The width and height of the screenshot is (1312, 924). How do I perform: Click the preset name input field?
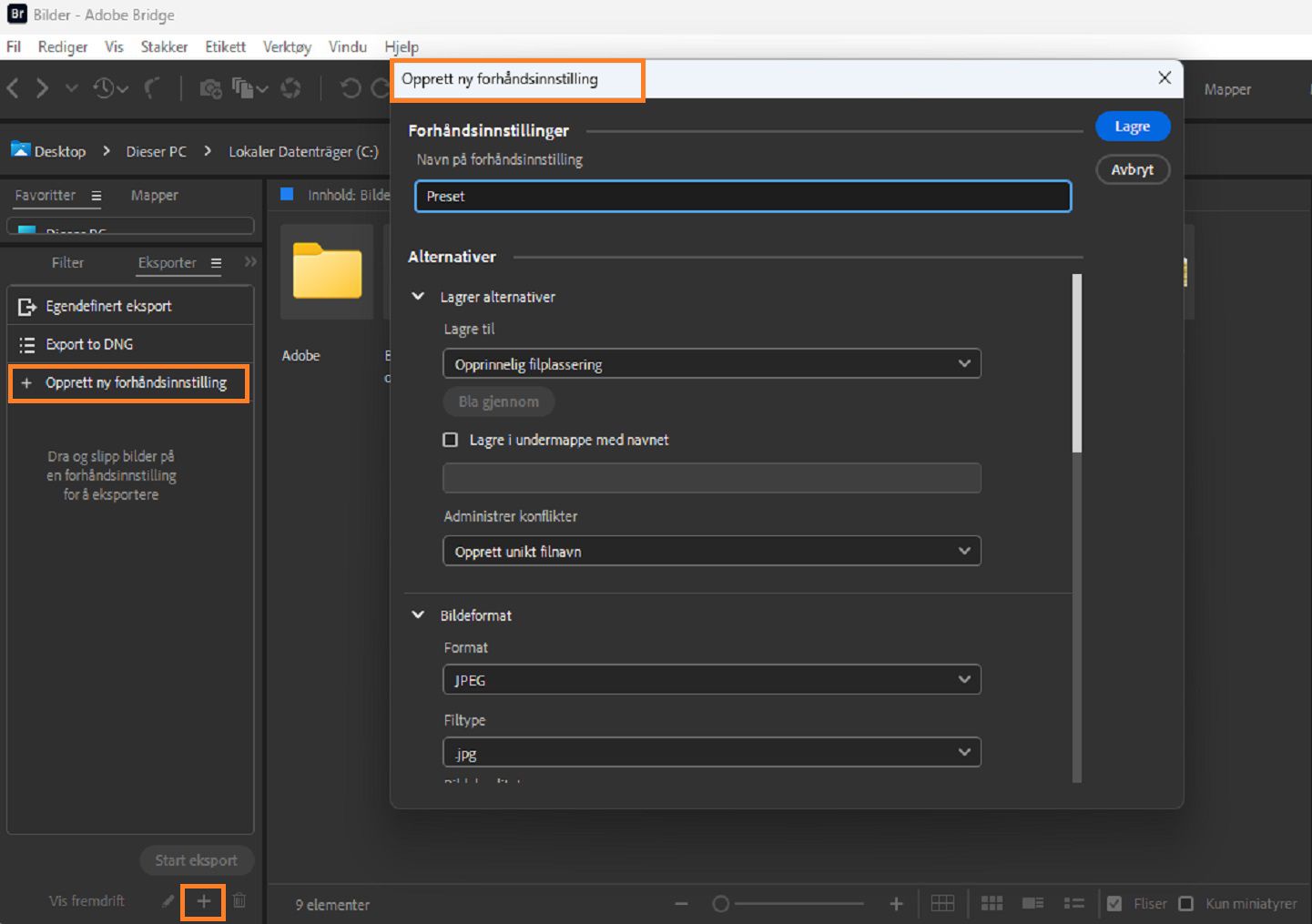(x=743, y=197)
